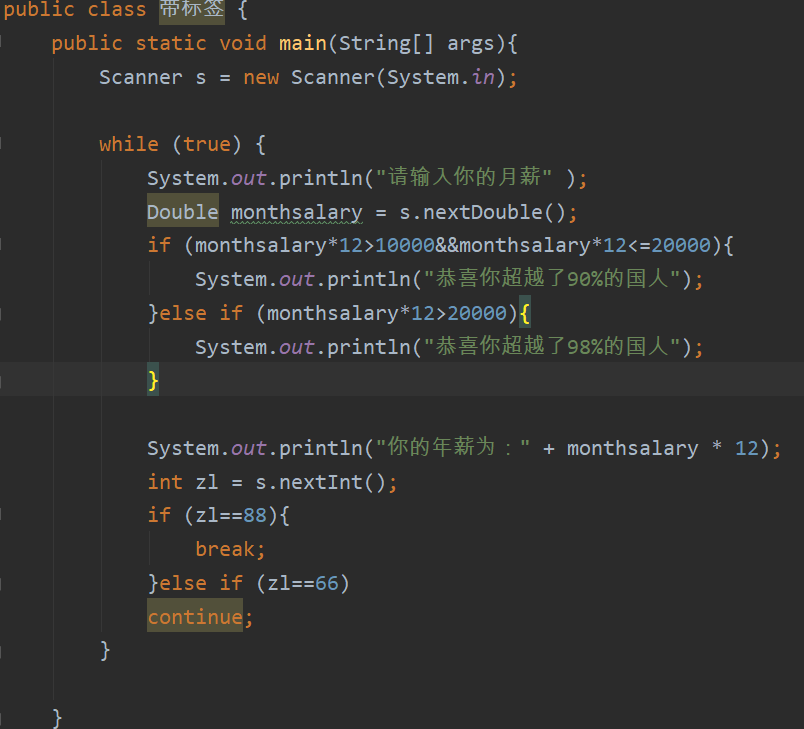Click the s.nextInt() call
This screenshot has width=804, height=729.
tap(320, 482)
